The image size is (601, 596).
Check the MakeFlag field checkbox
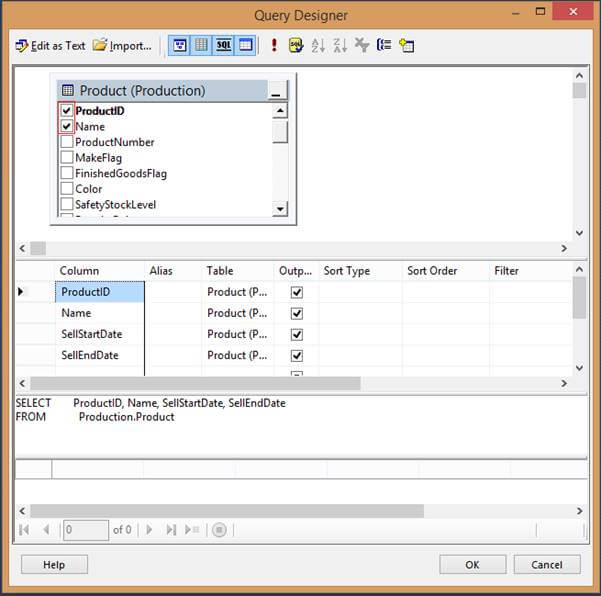coord(67,158)
